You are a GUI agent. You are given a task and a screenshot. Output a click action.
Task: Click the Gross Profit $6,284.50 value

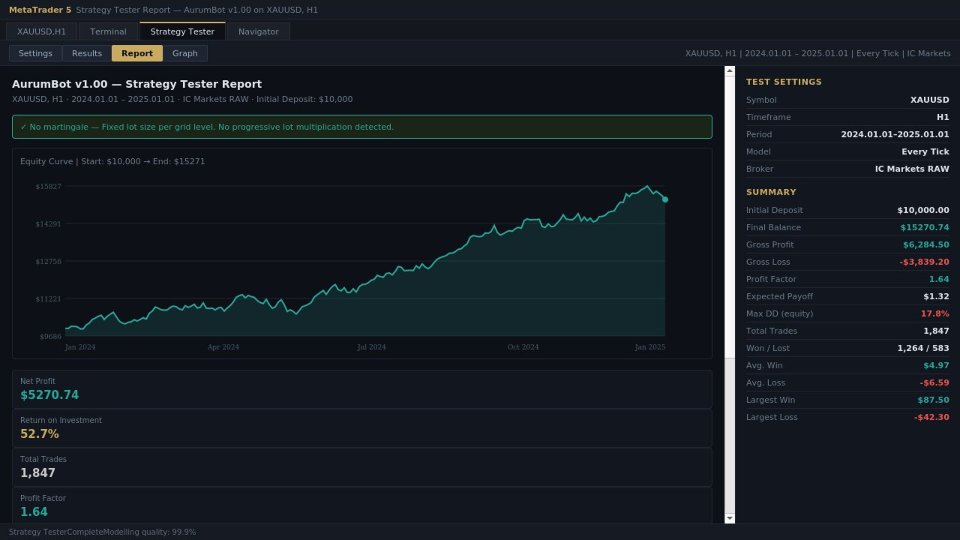[926, 244]
